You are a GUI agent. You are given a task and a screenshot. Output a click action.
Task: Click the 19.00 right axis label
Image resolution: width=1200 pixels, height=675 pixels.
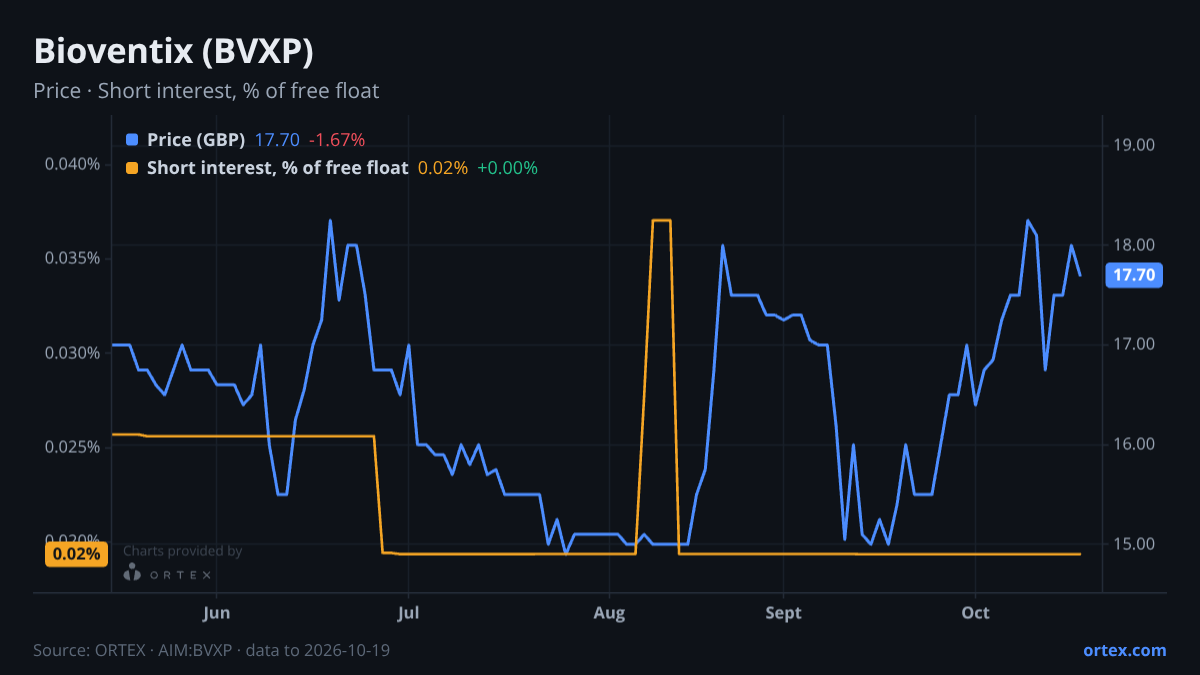click(1133, 145)
